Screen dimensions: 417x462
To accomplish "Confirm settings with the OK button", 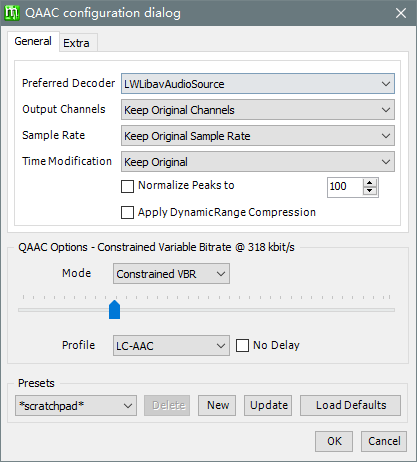I will pos(334,441).
